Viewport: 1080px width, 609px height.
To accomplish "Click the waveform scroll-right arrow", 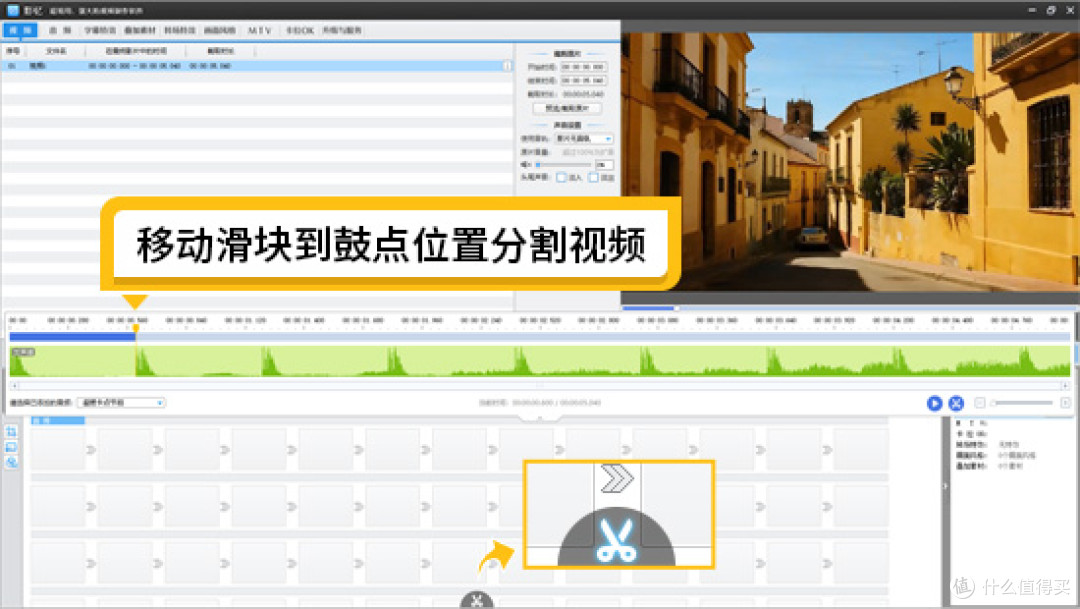I will coord(1065,386).
